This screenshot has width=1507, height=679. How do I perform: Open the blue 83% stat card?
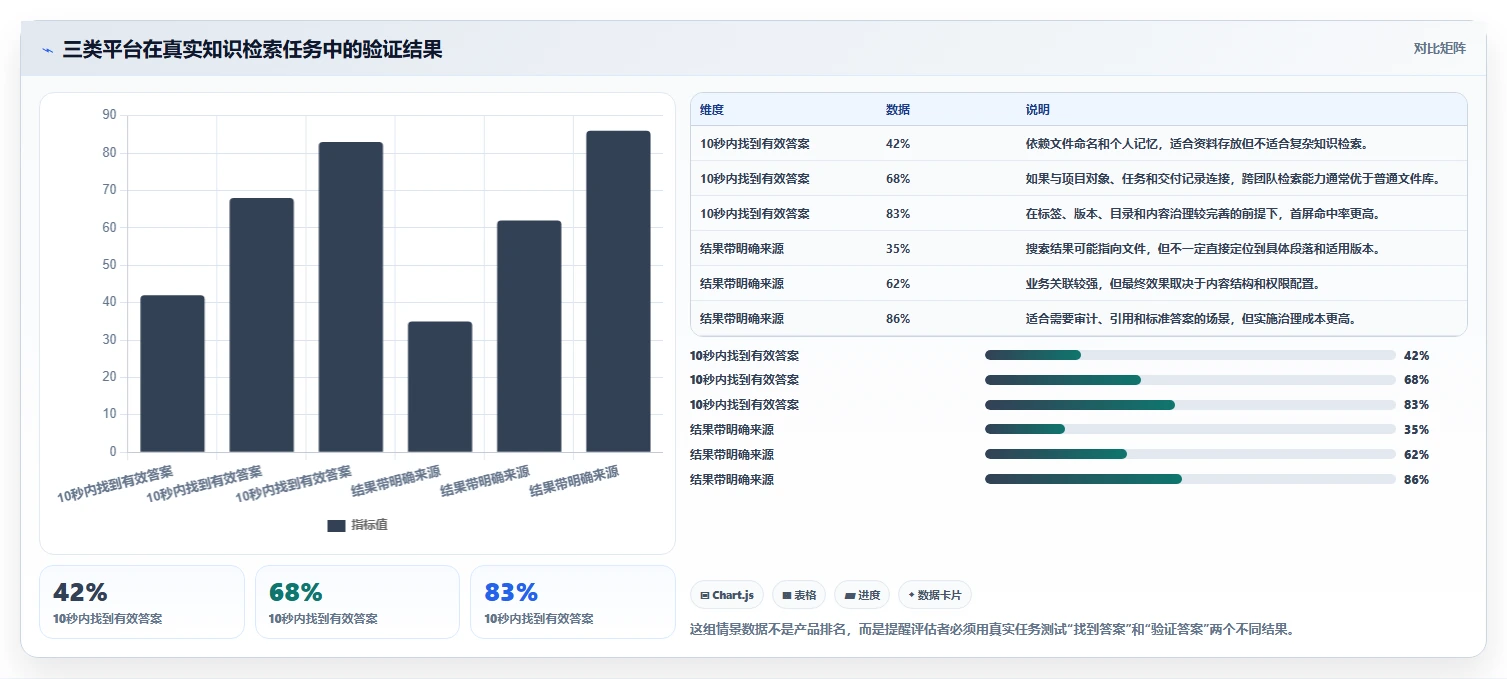point(573,602)
